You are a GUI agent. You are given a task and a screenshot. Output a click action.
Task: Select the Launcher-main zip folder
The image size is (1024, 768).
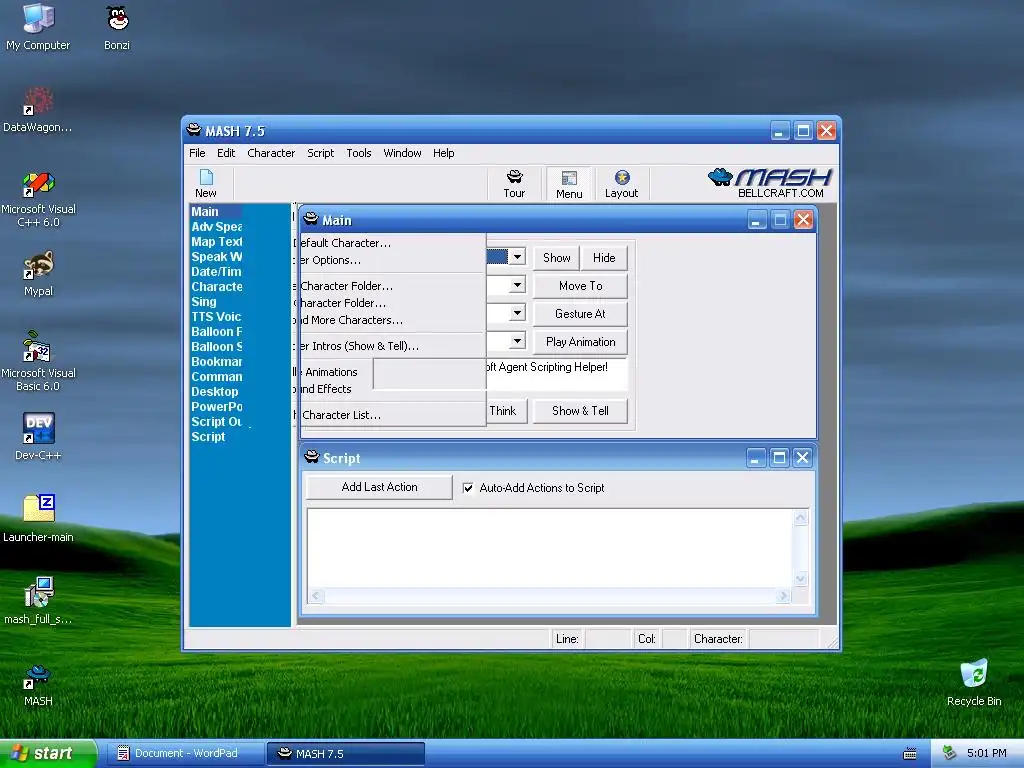pos(38,519)
